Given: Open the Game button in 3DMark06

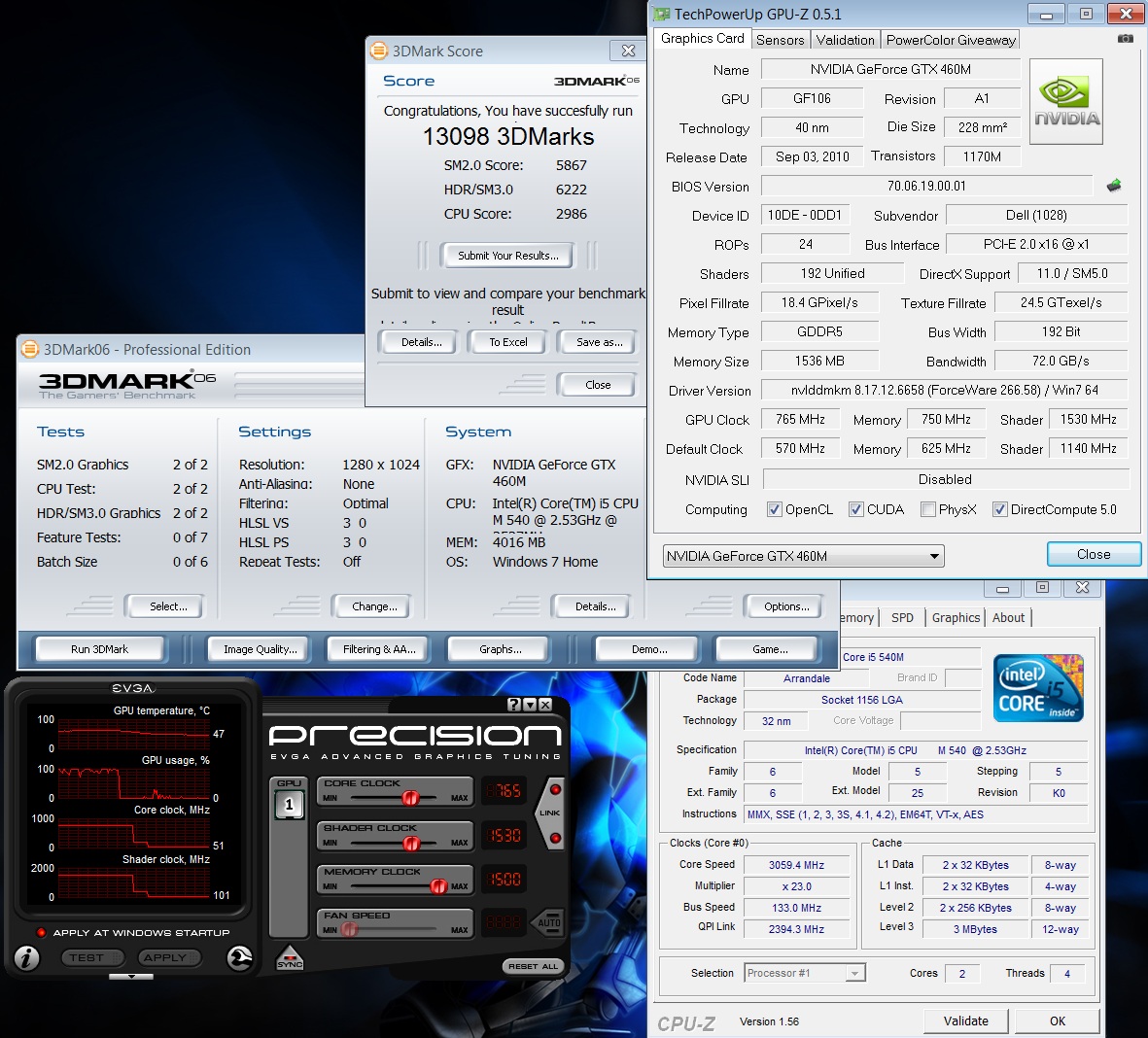Looking at the screenshot, I should tap(770, 649).
